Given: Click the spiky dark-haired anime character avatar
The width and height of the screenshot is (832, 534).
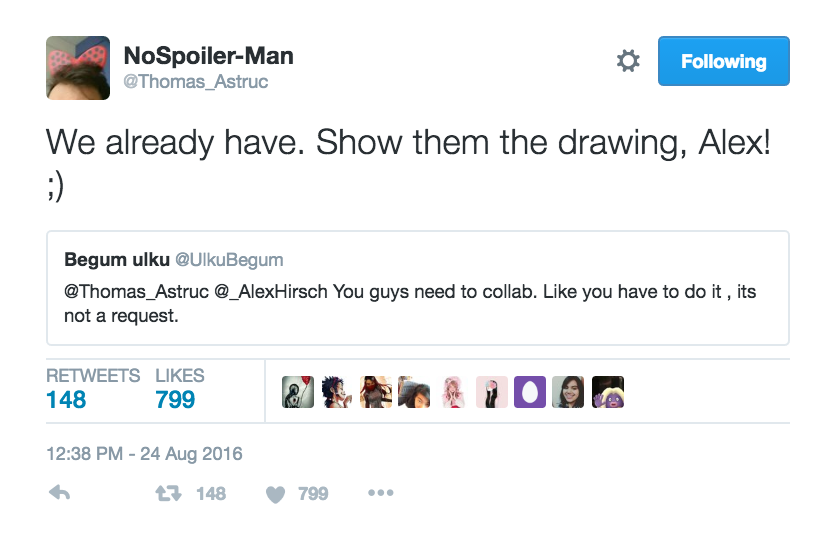Looking at the screenshot, I should pyautogui.click(x=337, y=392).
